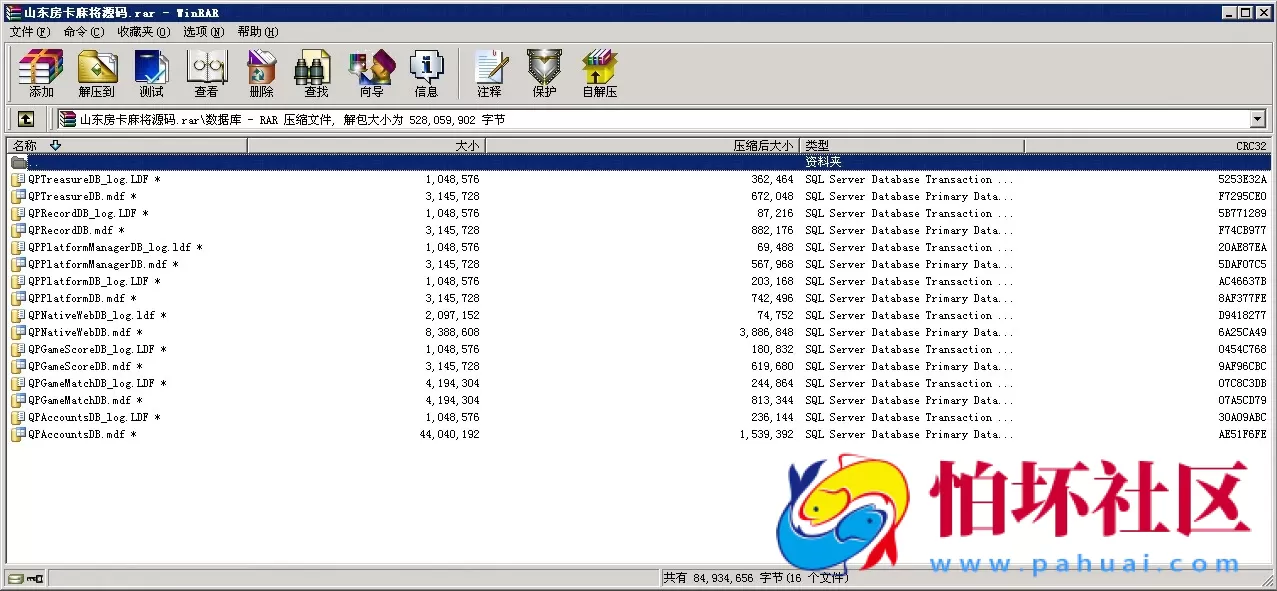The width and height of the screenshot is (1277, 591).
Task: Go up one folder level button
Action: (x=26, y=119)
